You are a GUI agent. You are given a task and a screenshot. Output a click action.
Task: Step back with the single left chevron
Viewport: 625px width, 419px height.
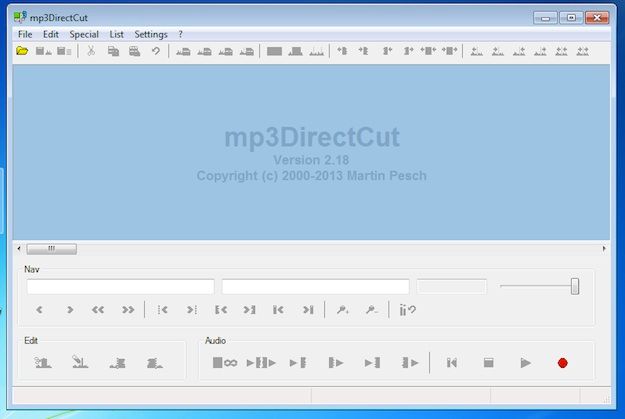(x=39, y=310)
